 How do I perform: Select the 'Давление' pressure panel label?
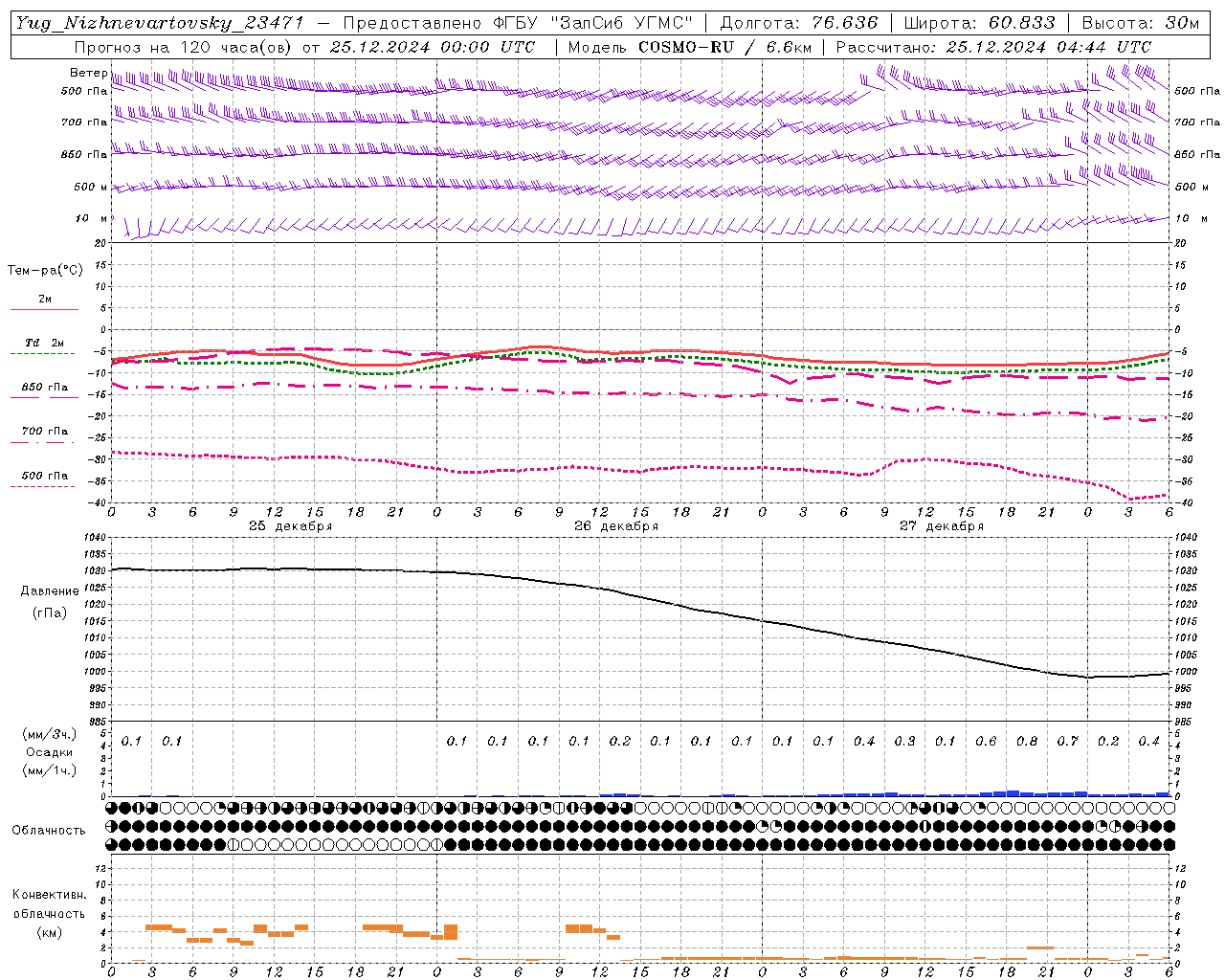coord(50,591)
